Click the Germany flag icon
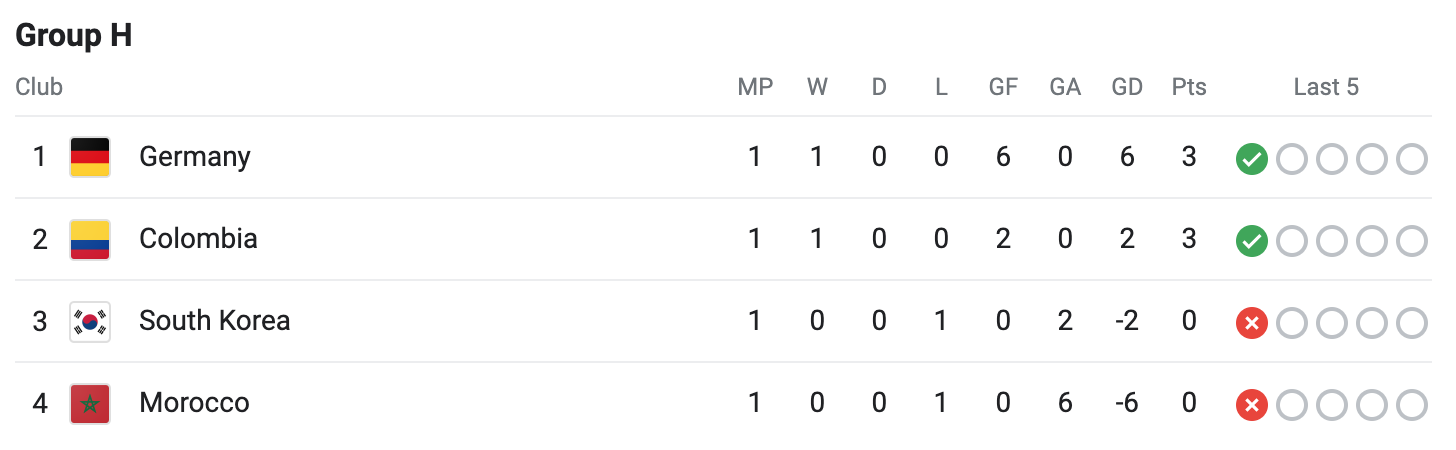The image size is (1456, 450). (90, 157)
